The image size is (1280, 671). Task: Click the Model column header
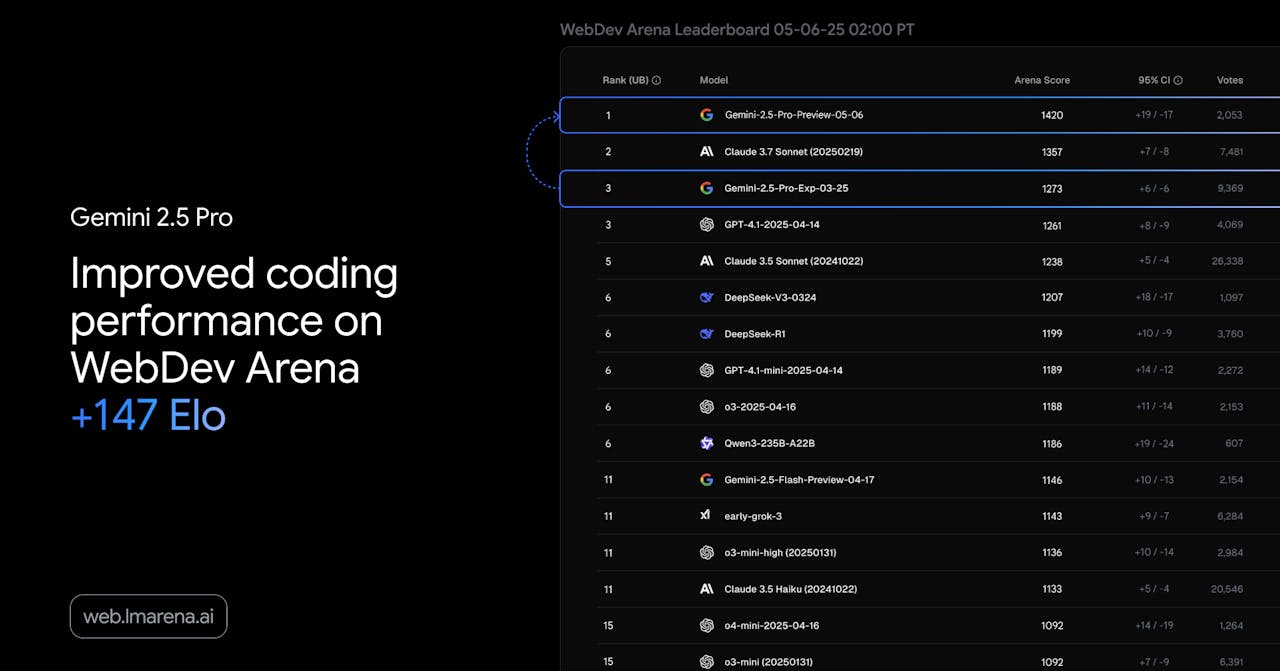click(x=714, y=80)
